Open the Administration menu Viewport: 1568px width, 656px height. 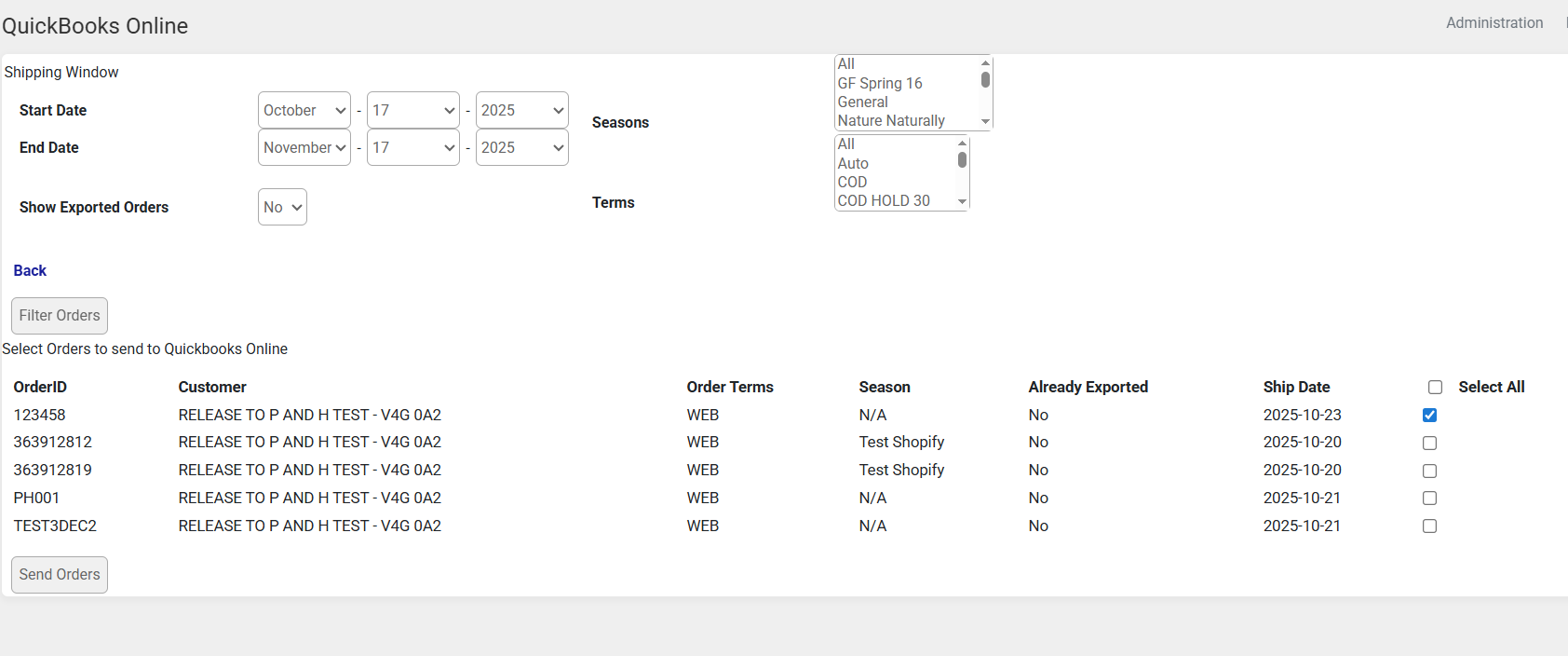coord(1494,22)
